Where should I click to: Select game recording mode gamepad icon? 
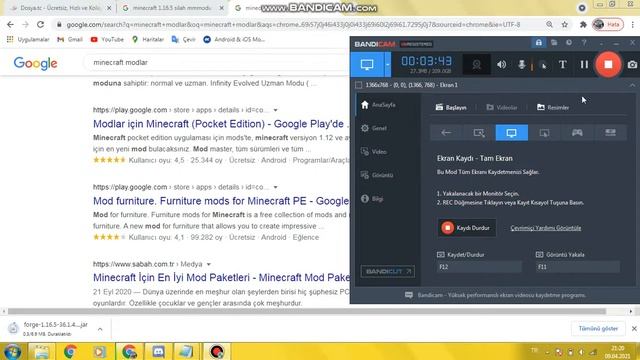(x=577, y=133)
